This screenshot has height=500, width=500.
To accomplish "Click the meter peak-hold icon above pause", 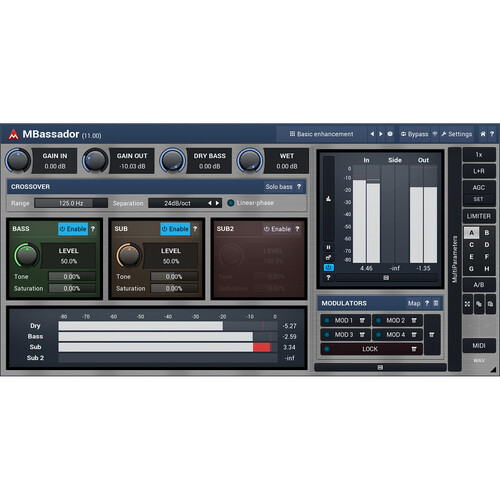I will click(328, 199).
